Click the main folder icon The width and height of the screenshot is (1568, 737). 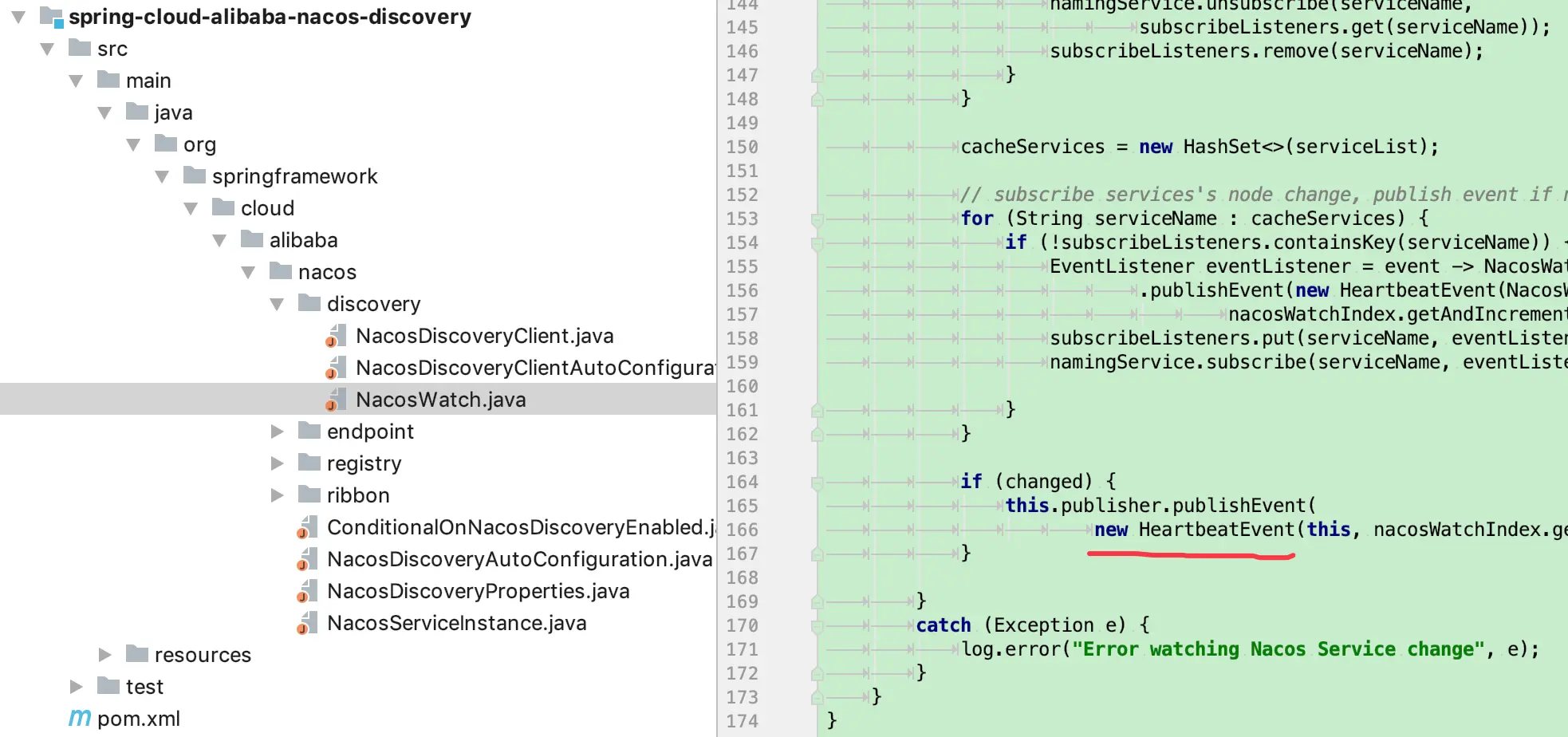click(x=108, y=80)
